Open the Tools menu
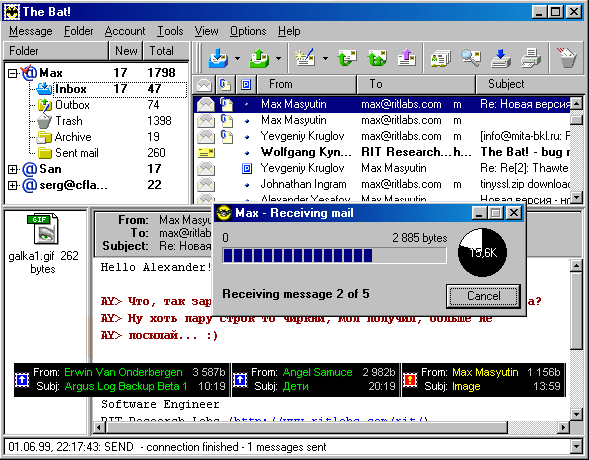The height and width of the screenshot is (460, 589). (170, 31)
